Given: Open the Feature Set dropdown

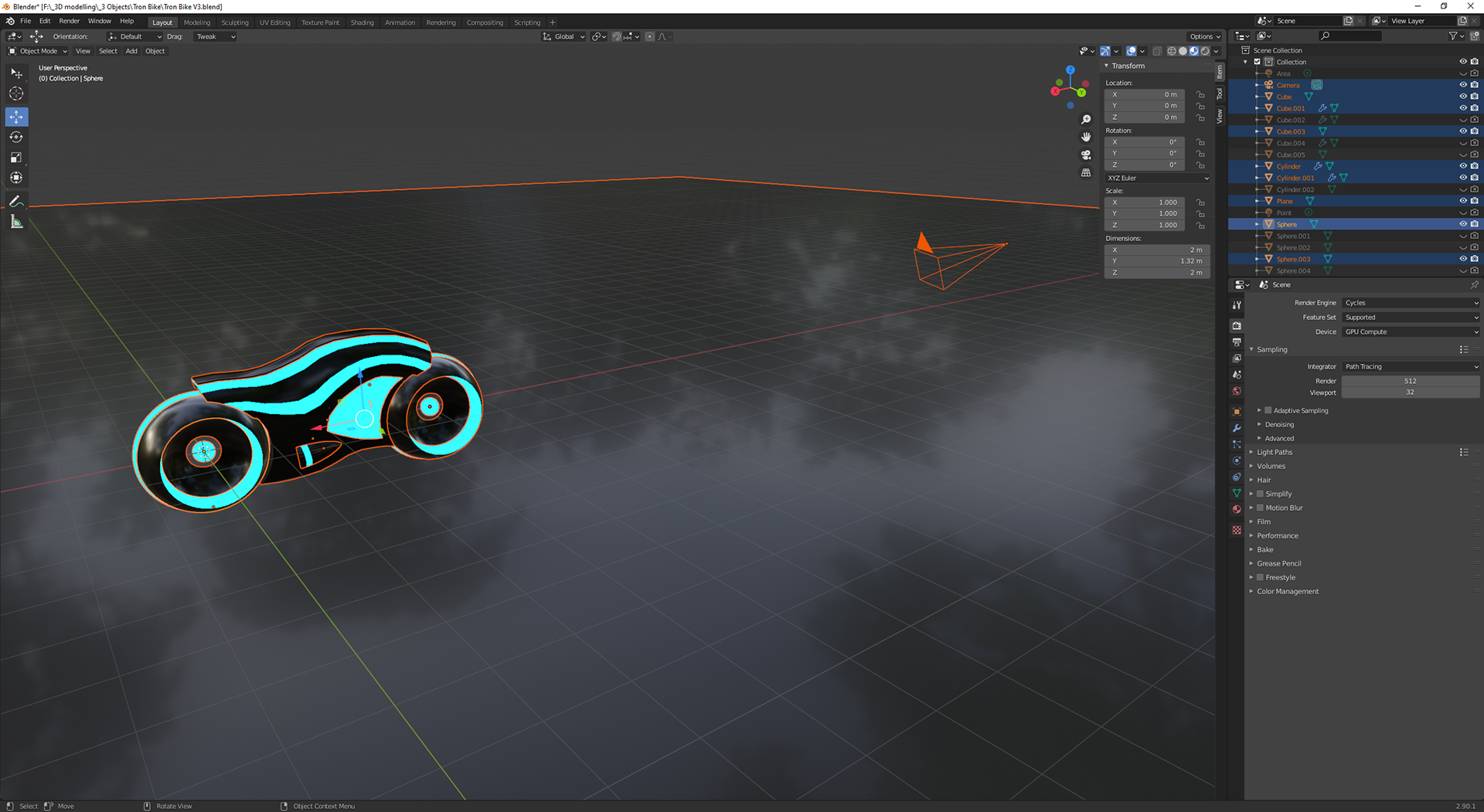Looking at the screenshot, I should [x=1411, y=318].
